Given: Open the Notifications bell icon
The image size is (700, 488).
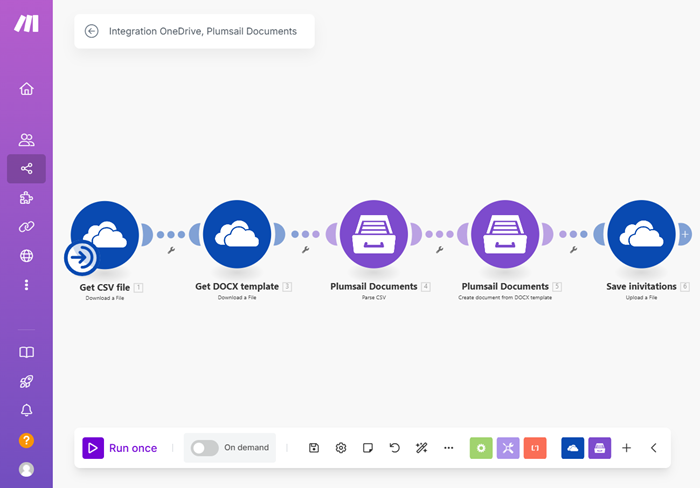Looking at the screenshot, I should click(x=26, y=410).
